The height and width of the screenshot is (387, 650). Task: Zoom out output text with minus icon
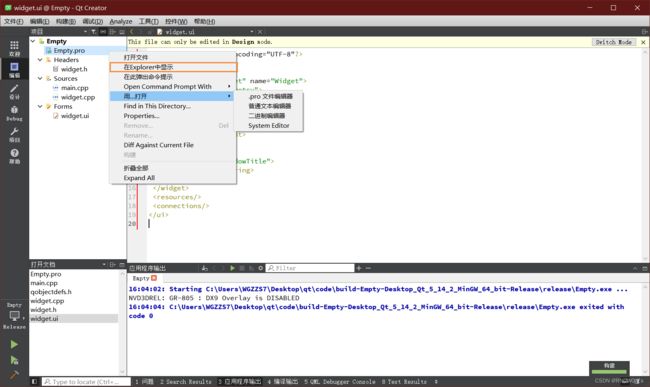[368, 268]
